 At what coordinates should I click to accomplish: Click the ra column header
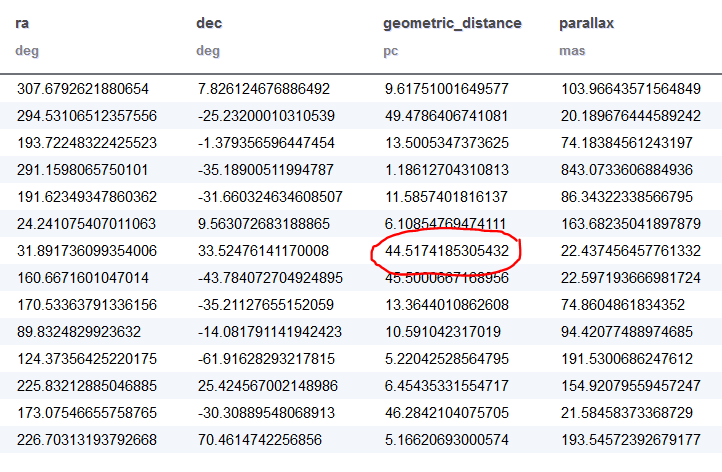[x=22, y=23]
